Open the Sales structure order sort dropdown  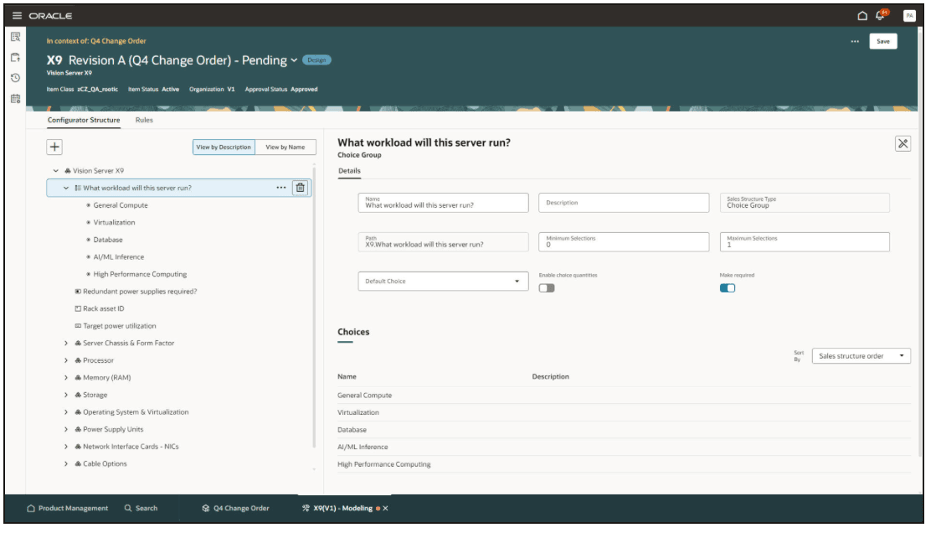861,356
